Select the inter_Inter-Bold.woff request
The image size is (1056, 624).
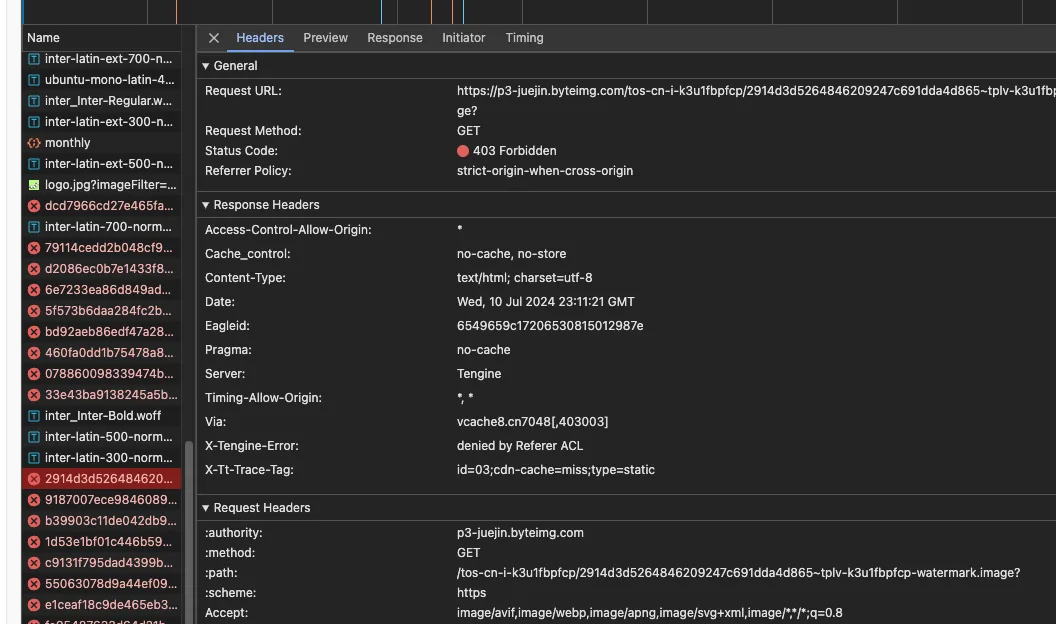[x=102, y=416]
